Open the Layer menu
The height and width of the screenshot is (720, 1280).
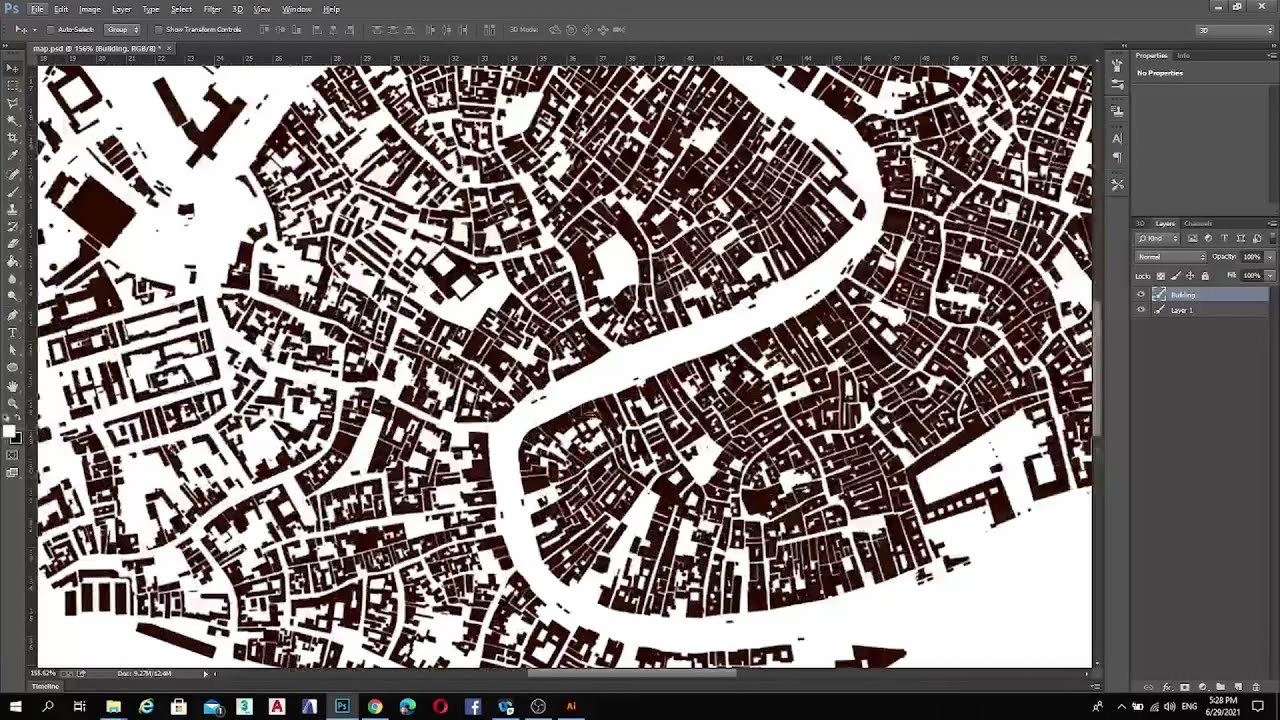point(121,9)
